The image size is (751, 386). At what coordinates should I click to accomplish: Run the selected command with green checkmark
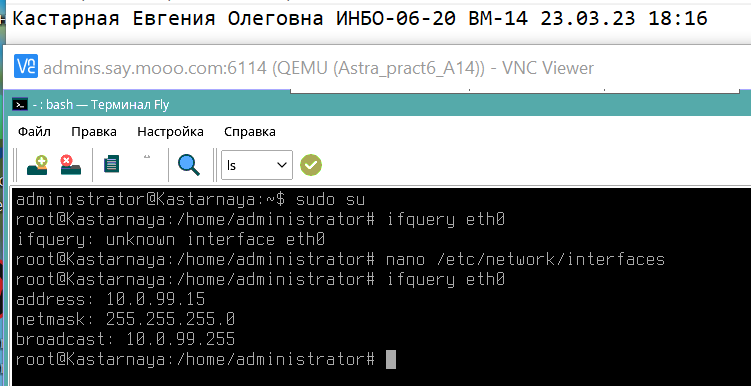point(311,165)
